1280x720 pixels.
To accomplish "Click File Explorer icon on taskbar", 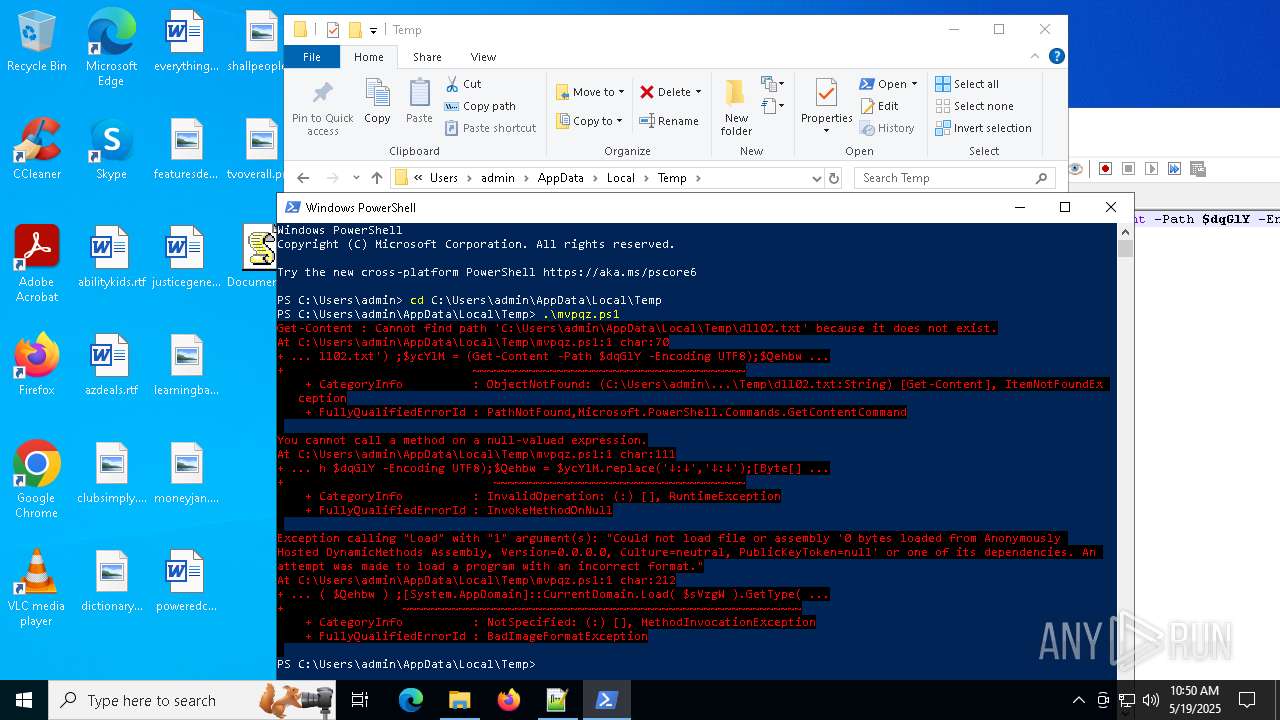I will (x=459, y=700).
